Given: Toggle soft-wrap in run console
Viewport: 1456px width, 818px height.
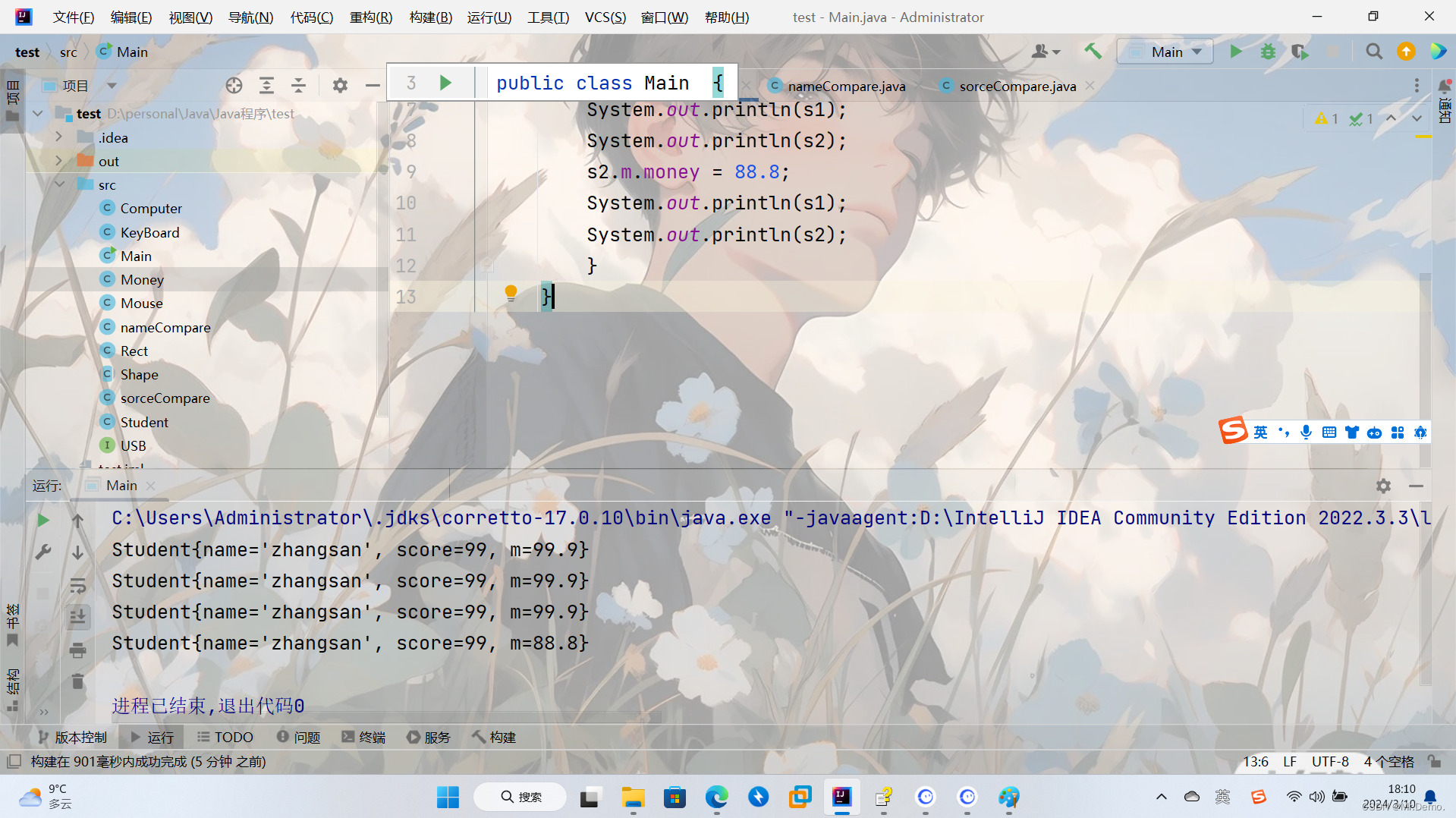Looking at the screenshot, I should (77, 585).
